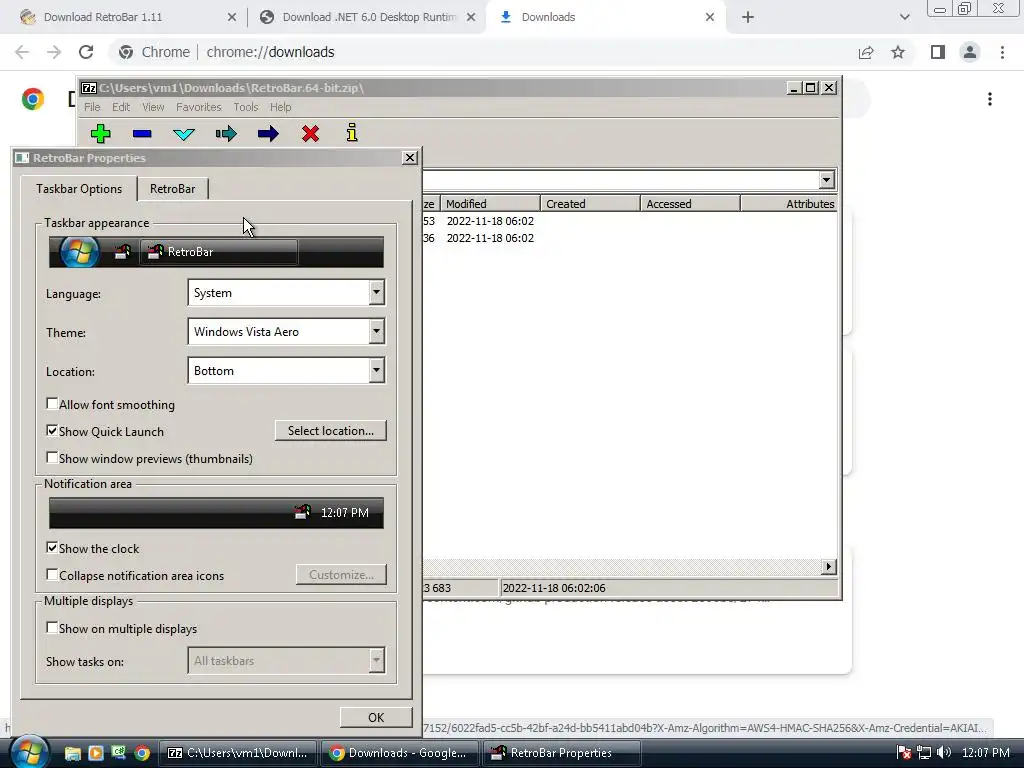Open the Edit menu in 7-Zip
This screenshot has height=768, width=1024.
[121, 107]
